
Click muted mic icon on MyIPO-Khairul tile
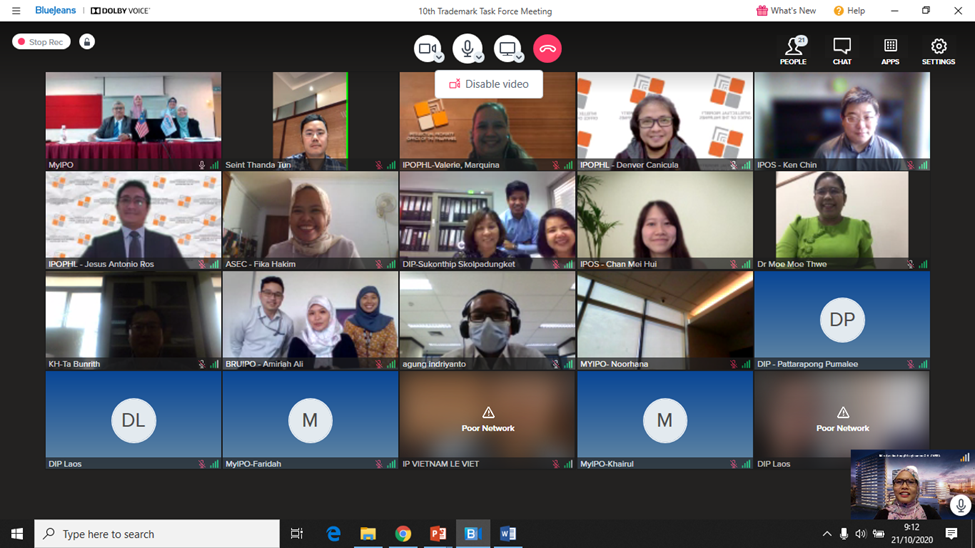[x=734, y=464]
